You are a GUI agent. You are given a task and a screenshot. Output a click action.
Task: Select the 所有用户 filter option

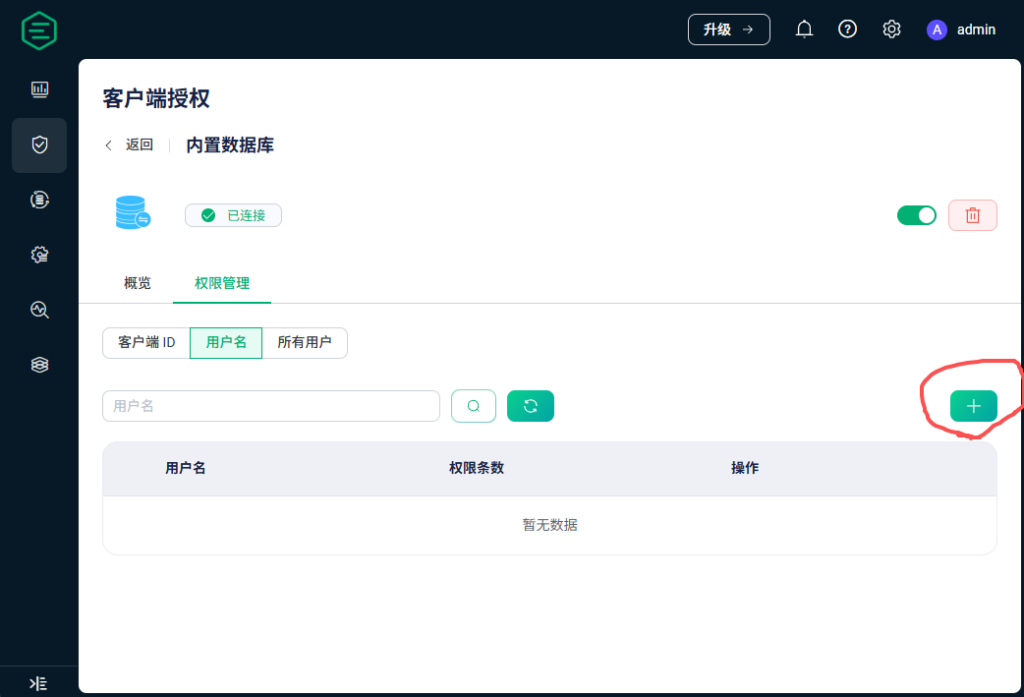point(304,342)
